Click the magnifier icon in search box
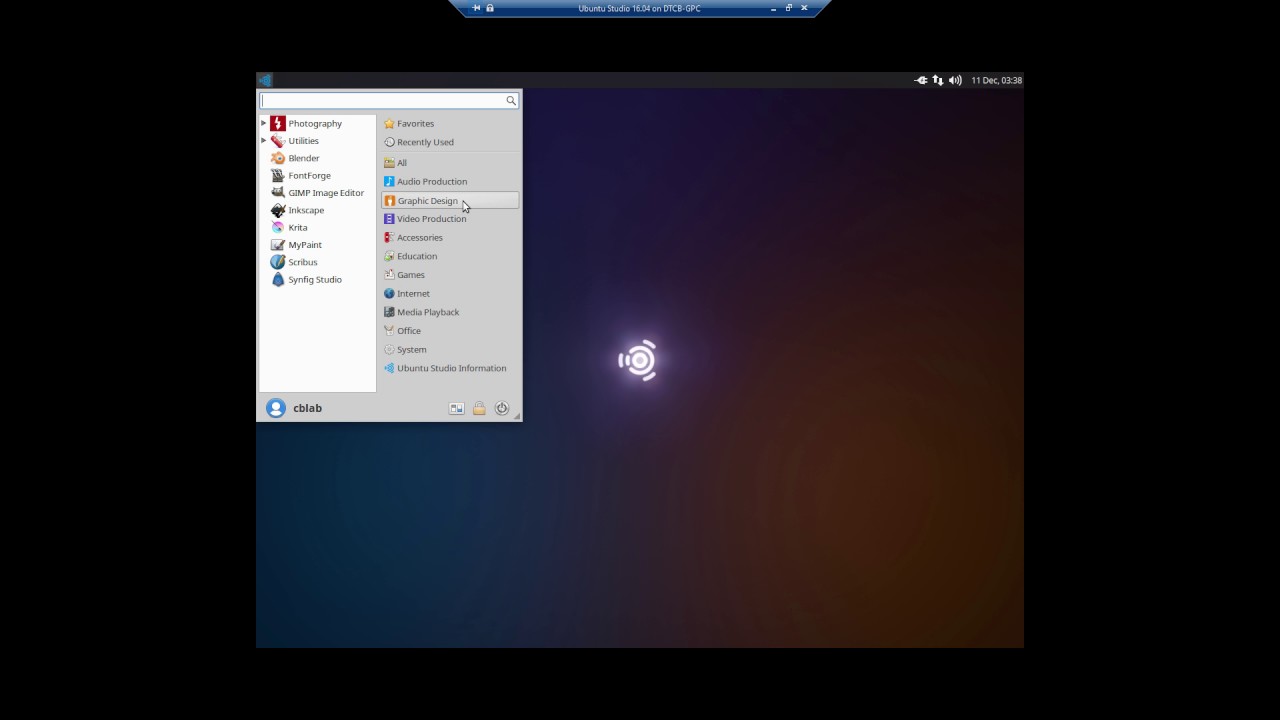 pyautogui.click(x=511, y=100)
